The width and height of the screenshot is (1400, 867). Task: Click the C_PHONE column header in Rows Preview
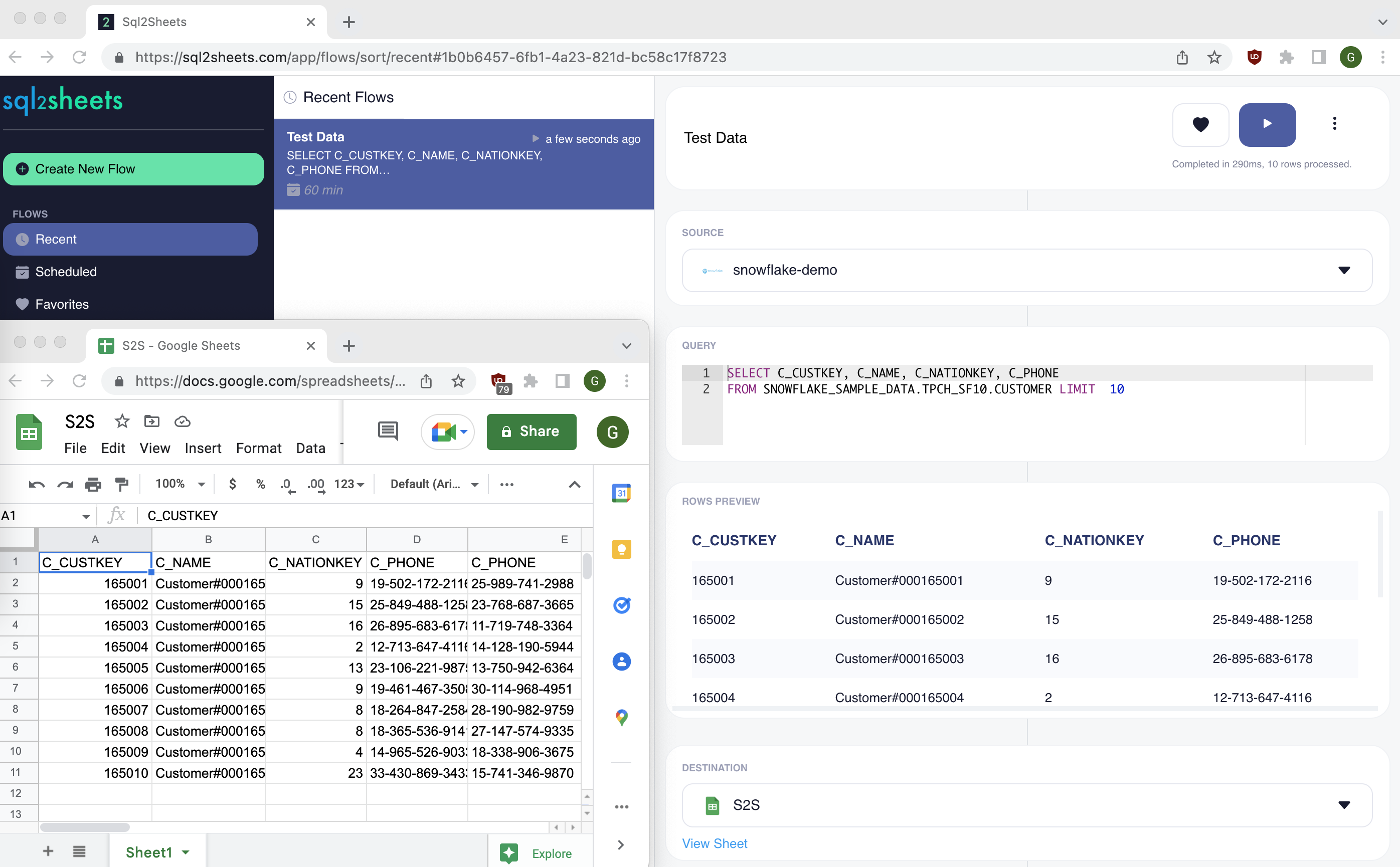1246,540
